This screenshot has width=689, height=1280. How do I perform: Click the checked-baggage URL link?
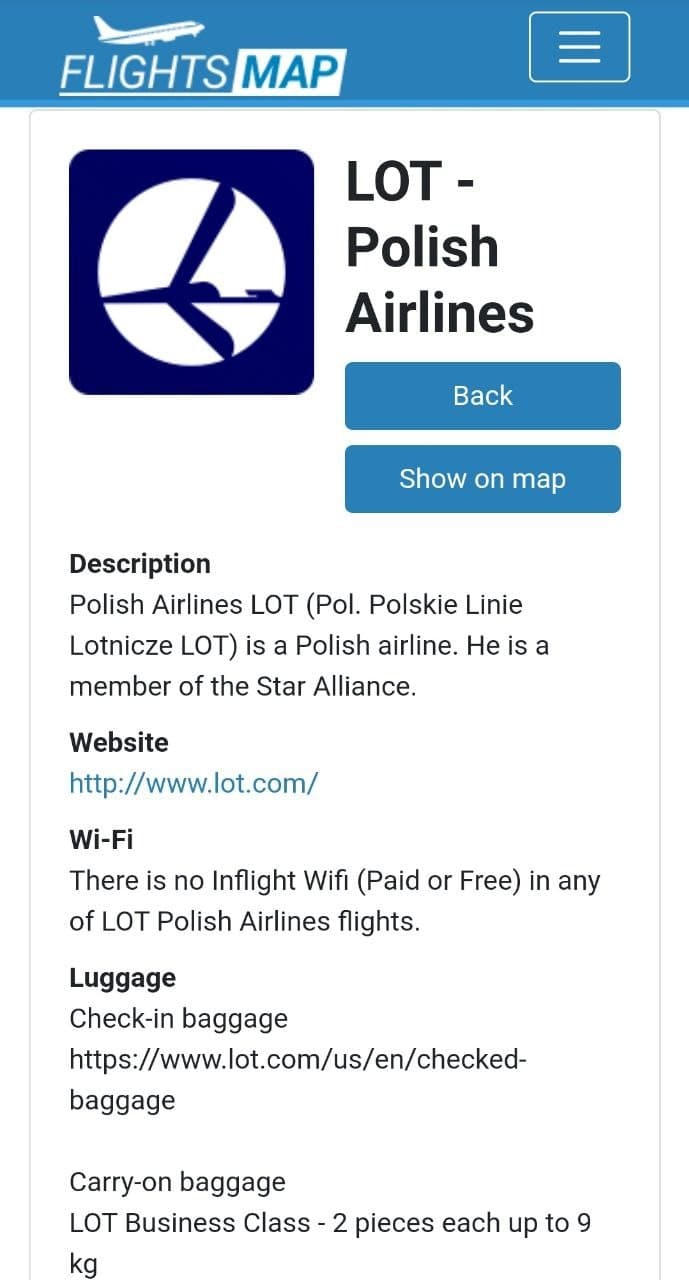click(297, 1059)
